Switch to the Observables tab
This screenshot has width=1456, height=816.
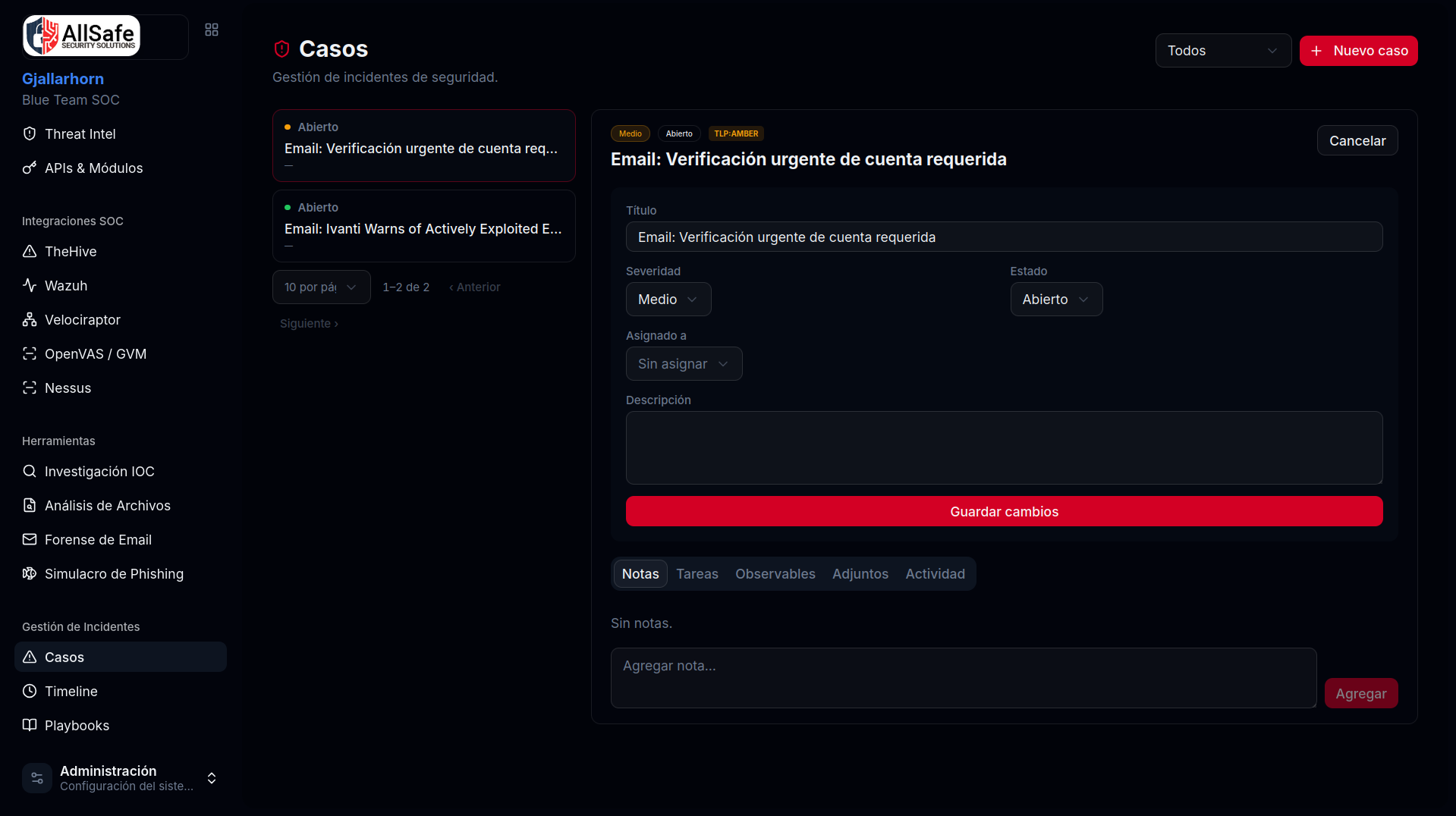point(775,574)
